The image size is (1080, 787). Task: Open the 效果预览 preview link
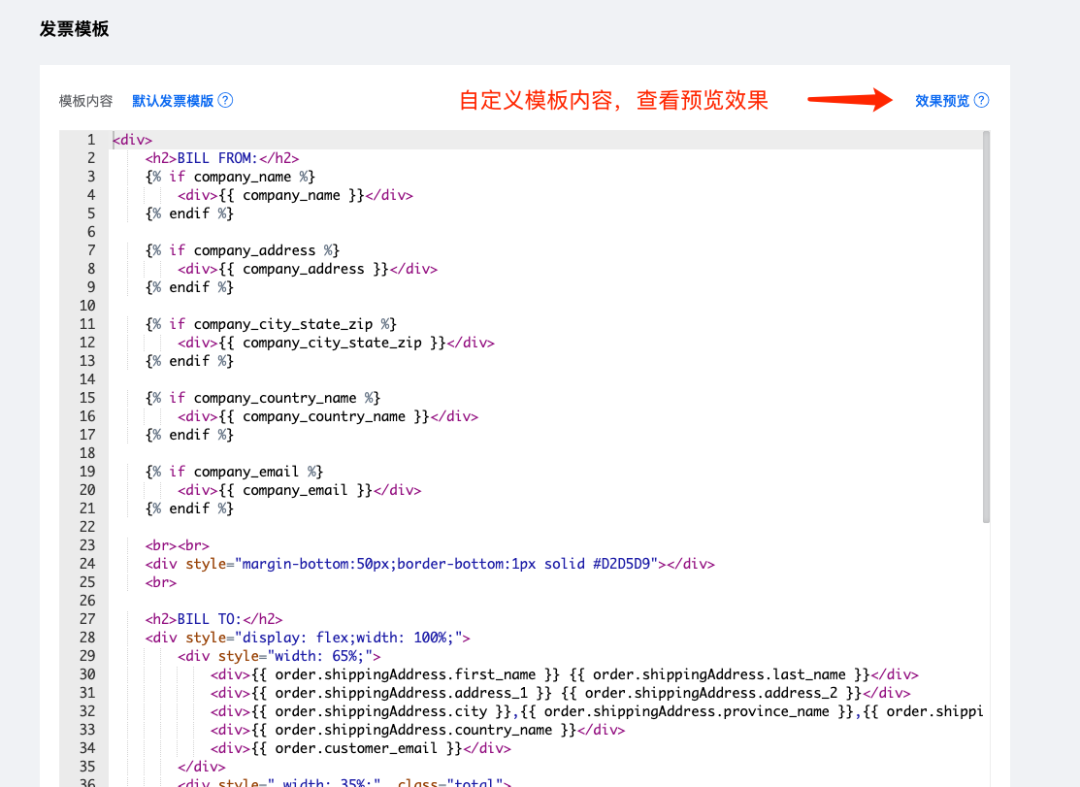click(x=942, y=101)
